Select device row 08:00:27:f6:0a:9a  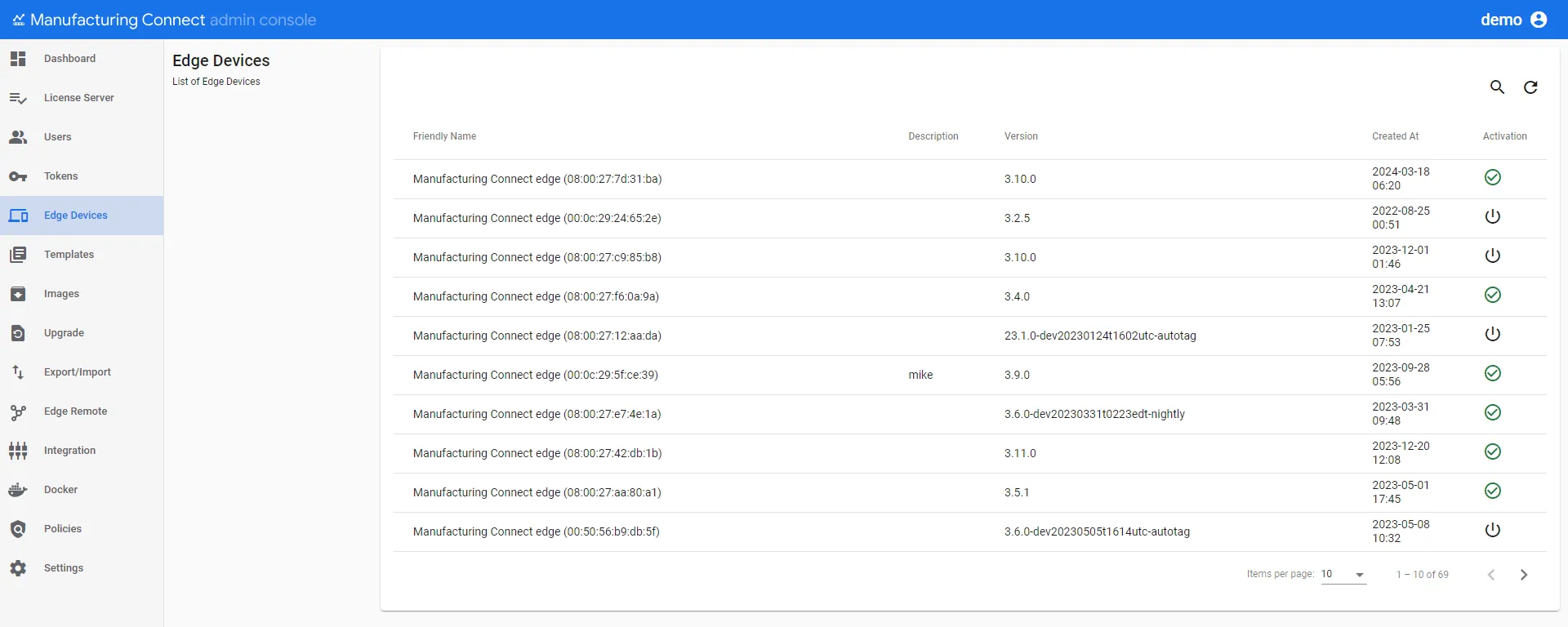[x=969, y=296]
